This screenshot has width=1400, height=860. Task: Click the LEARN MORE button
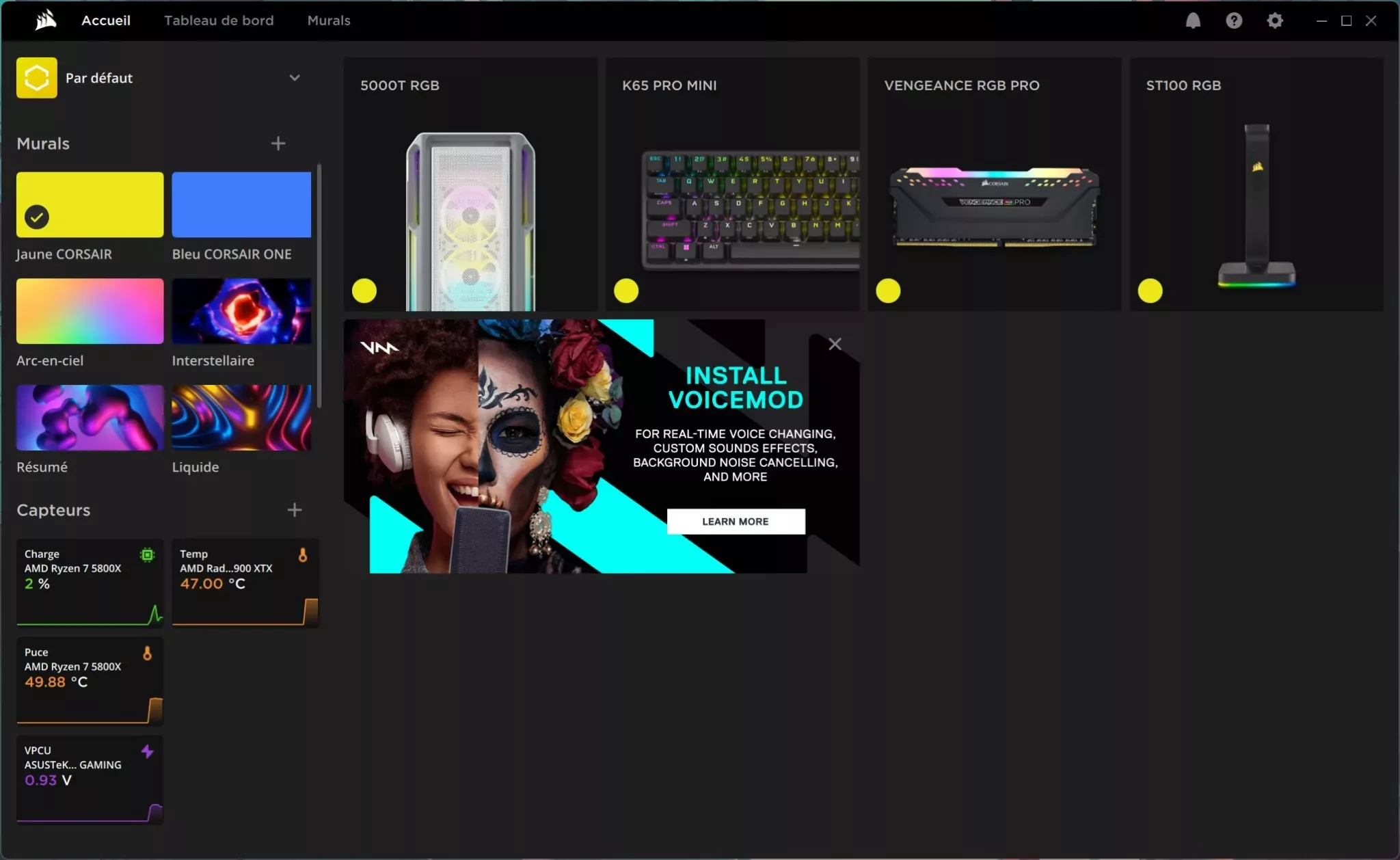tap(736, 522)
